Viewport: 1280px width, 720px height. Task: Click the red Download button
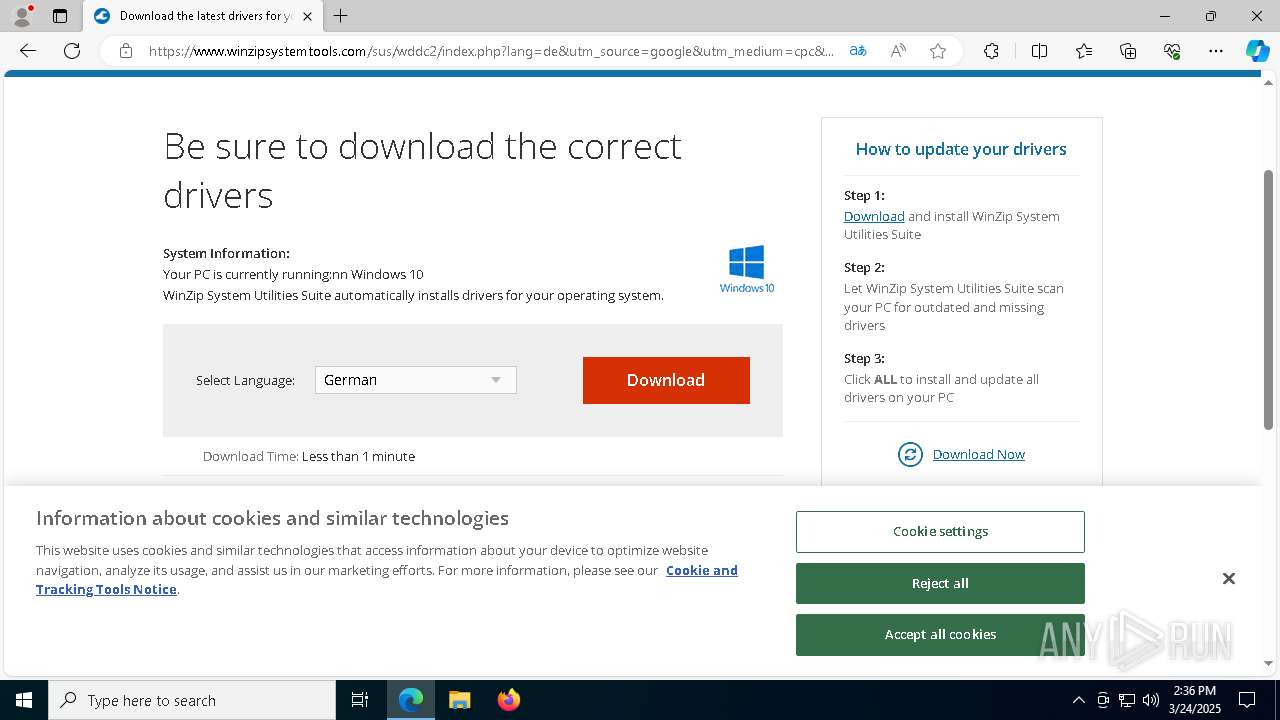coord(666,380)
